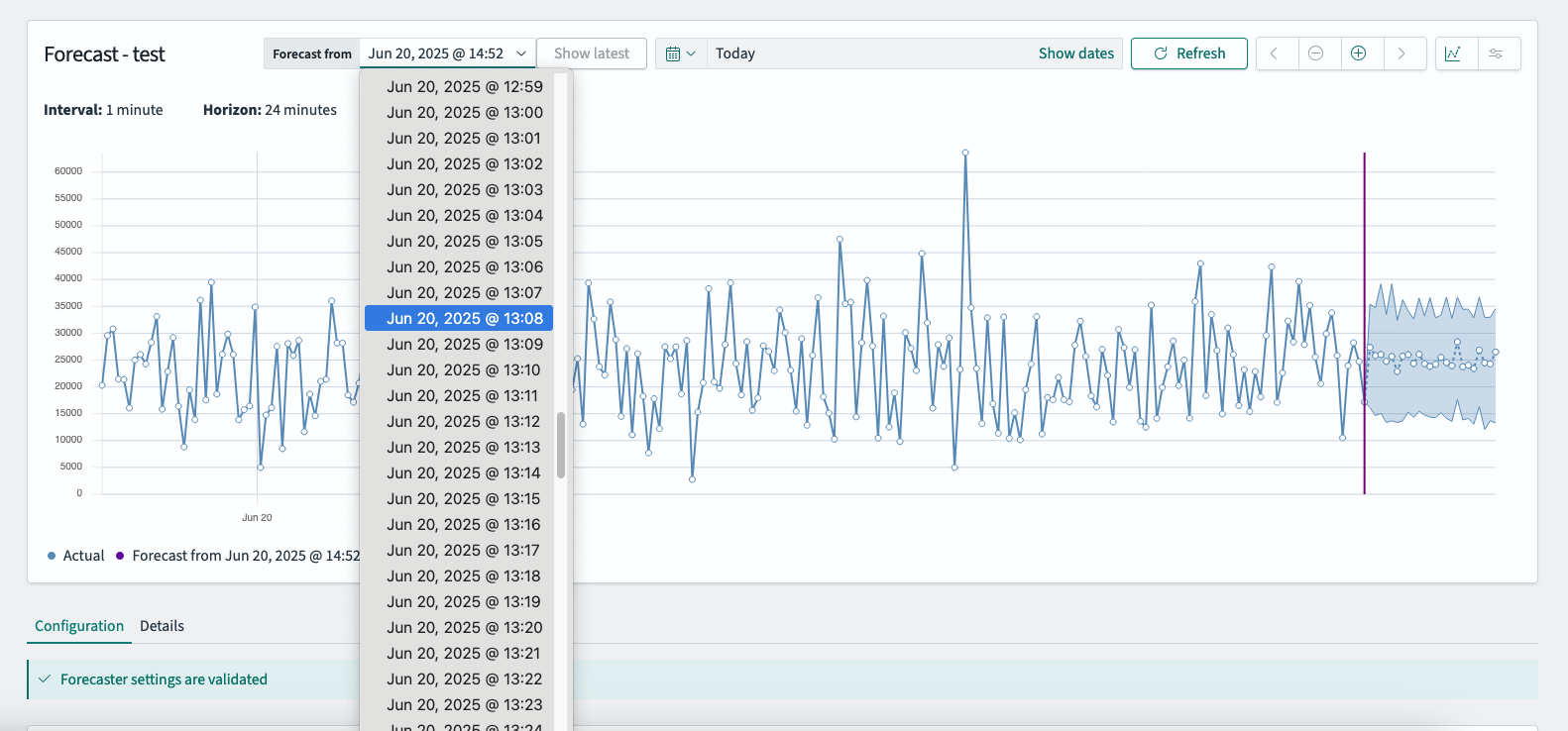
Task: Open the line chart view icon
Action: pos(1453,53)
